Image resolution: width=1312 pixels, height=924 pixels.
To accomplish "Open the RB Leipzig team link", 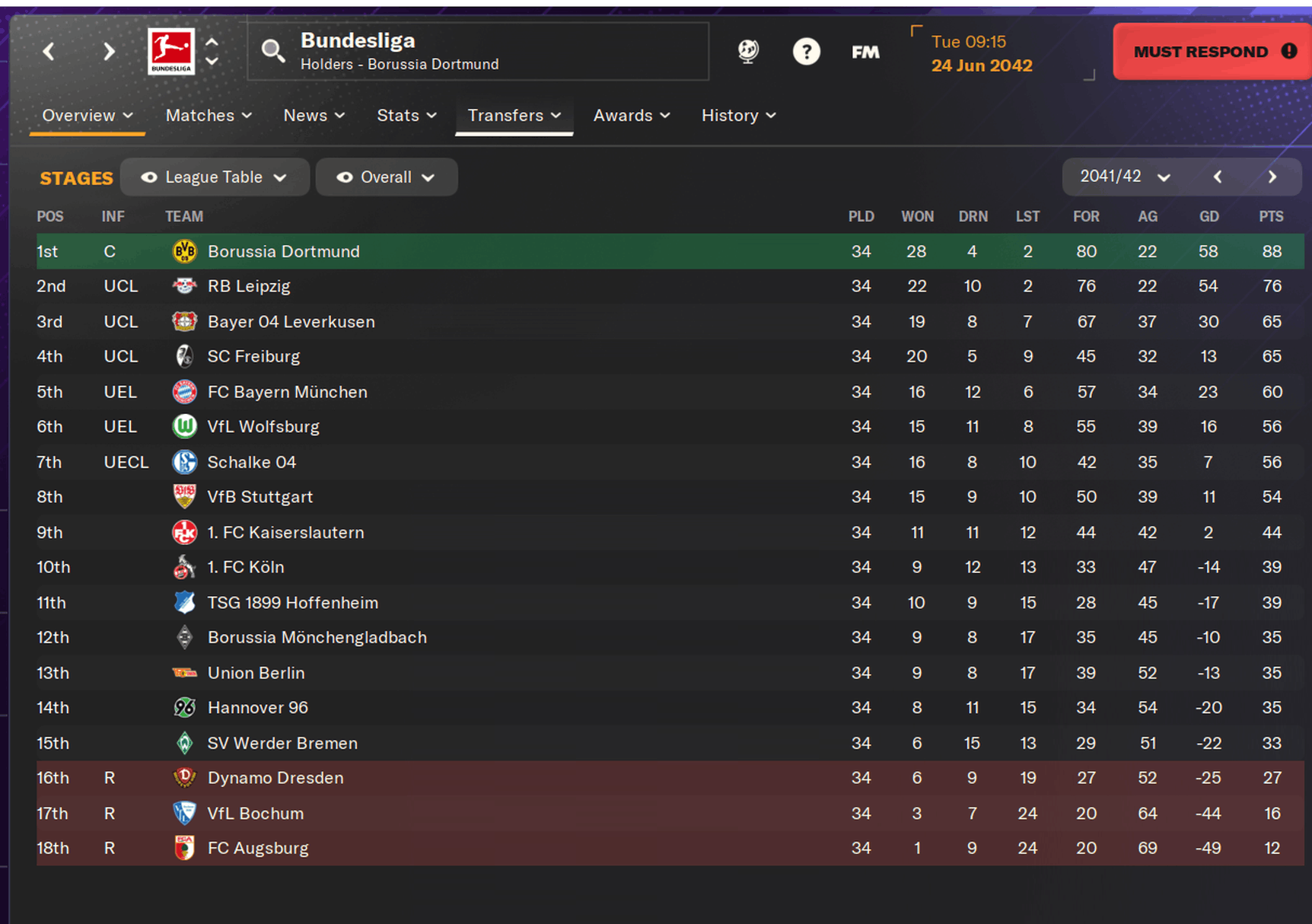I will coord(249,286).
